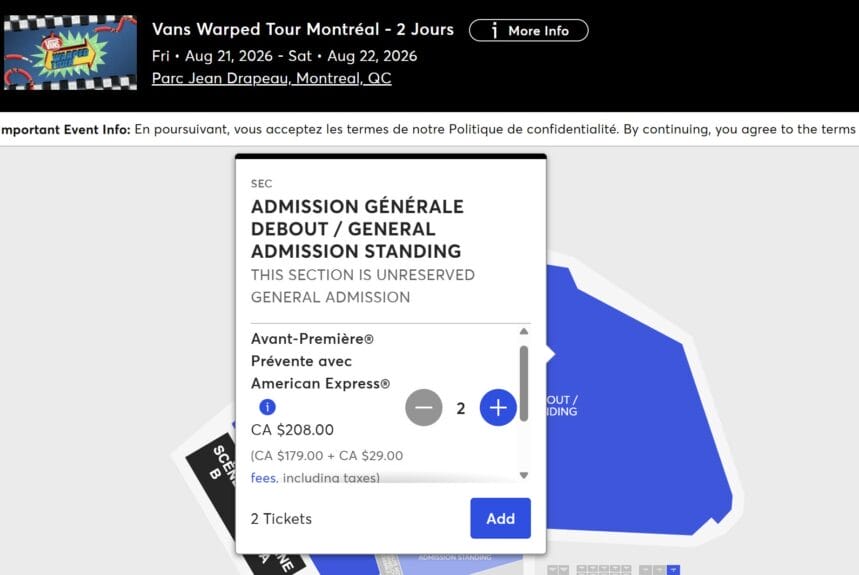Click the blue info icon under American Express
Image resolution: width=859 pixels, height=575 pixels.
click(267, 407)
